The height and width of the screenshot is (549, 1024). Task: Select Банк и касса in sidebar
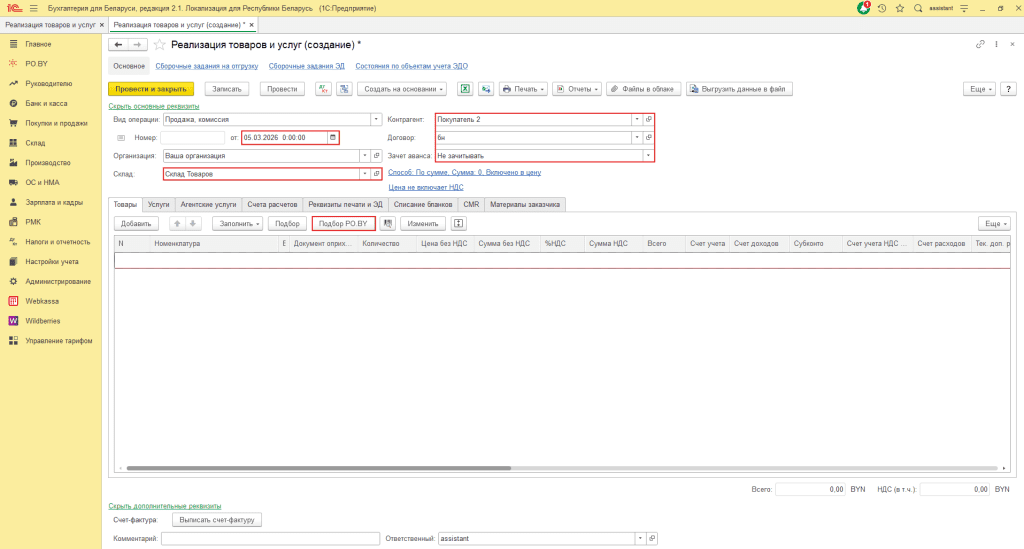(46, 103)
